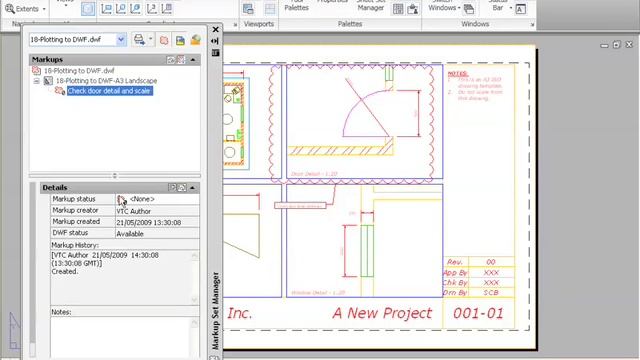Screen dimensions: 640x360
Task: Toggle View DWF Geometry icon
Action: [x=196, y=40]
